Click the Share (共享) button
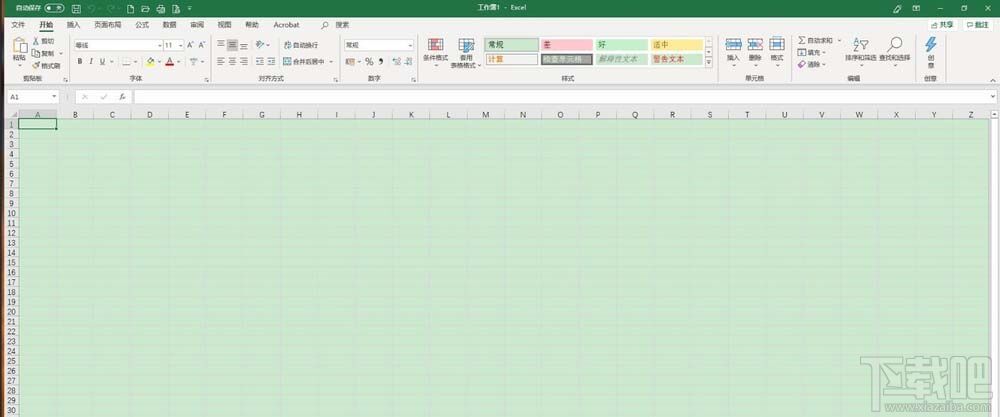This screenshot has height=417, width=1000. pos(941,24)
